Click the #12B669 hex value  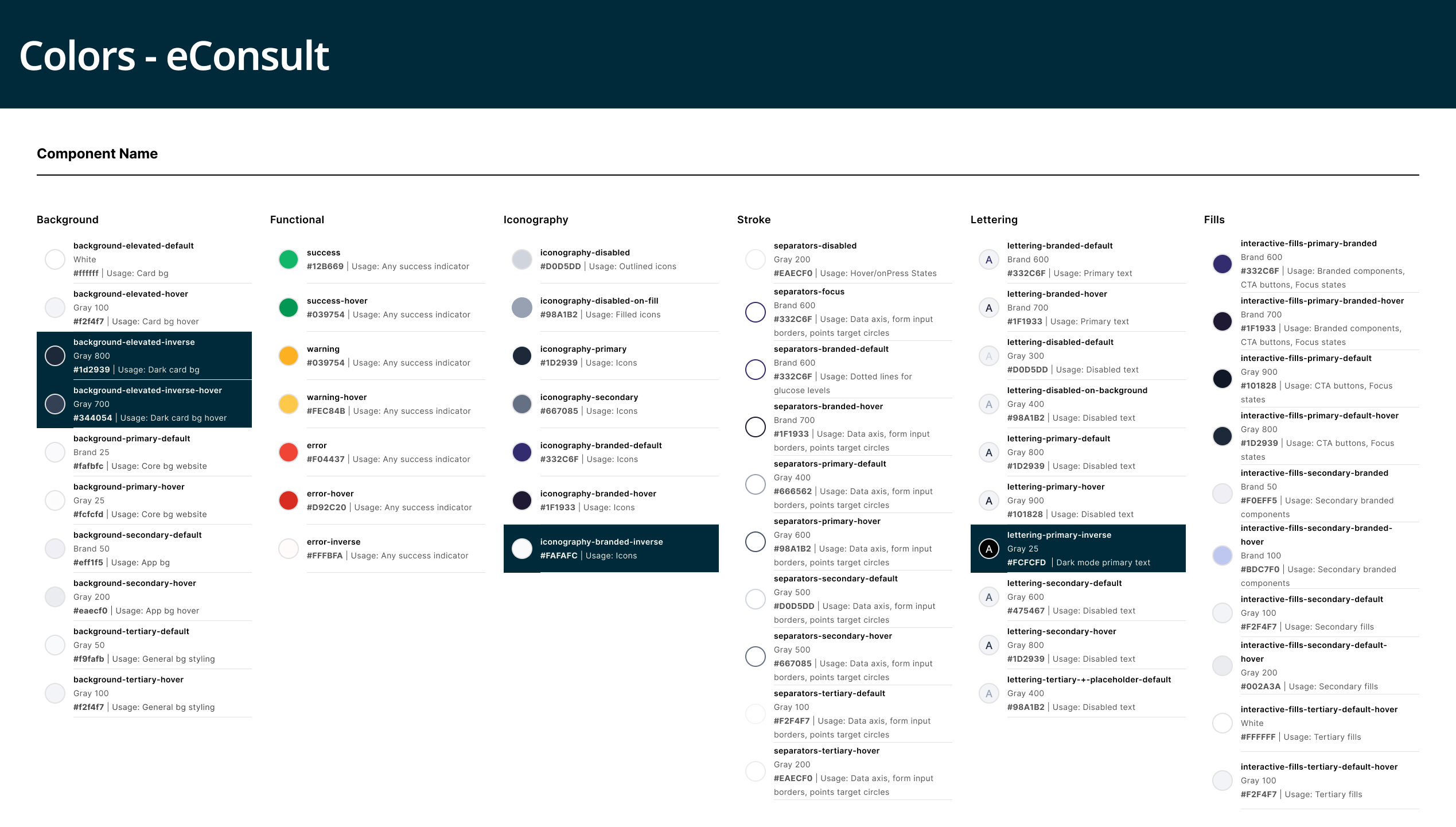tap(325, 266)
